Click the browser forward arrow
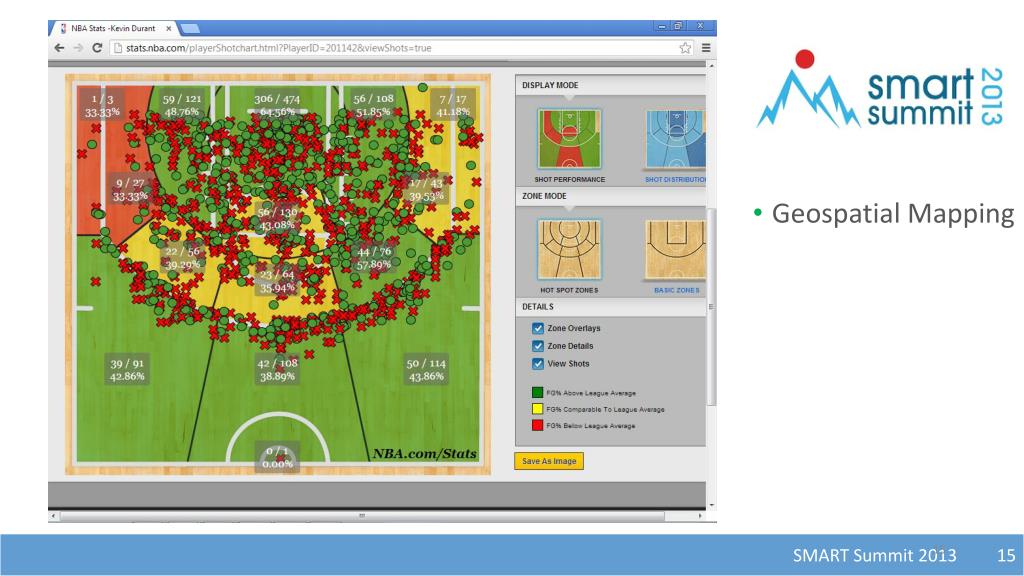1024x576 pixels. (78, 48)
